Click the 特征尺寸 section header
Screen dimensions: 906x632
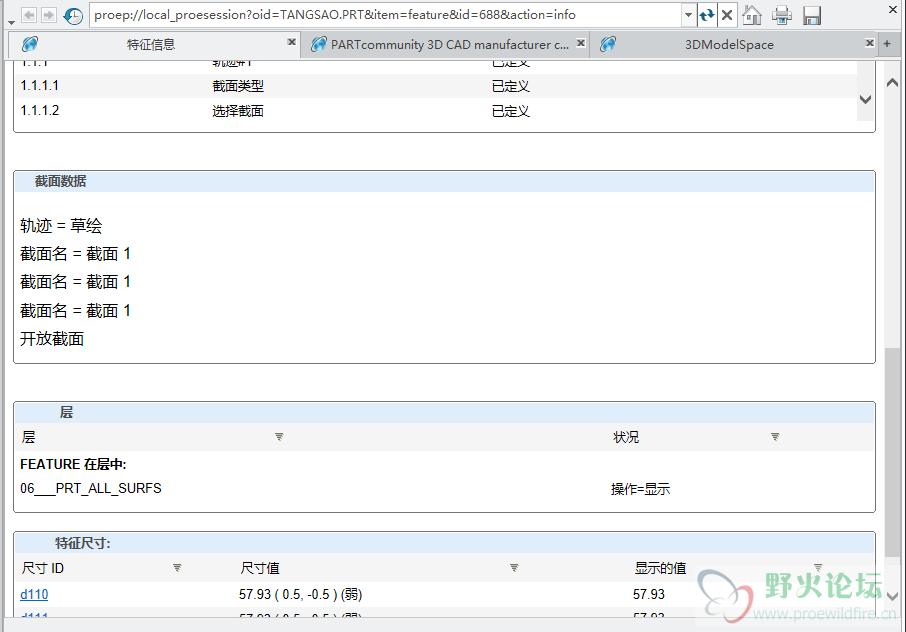444,543
